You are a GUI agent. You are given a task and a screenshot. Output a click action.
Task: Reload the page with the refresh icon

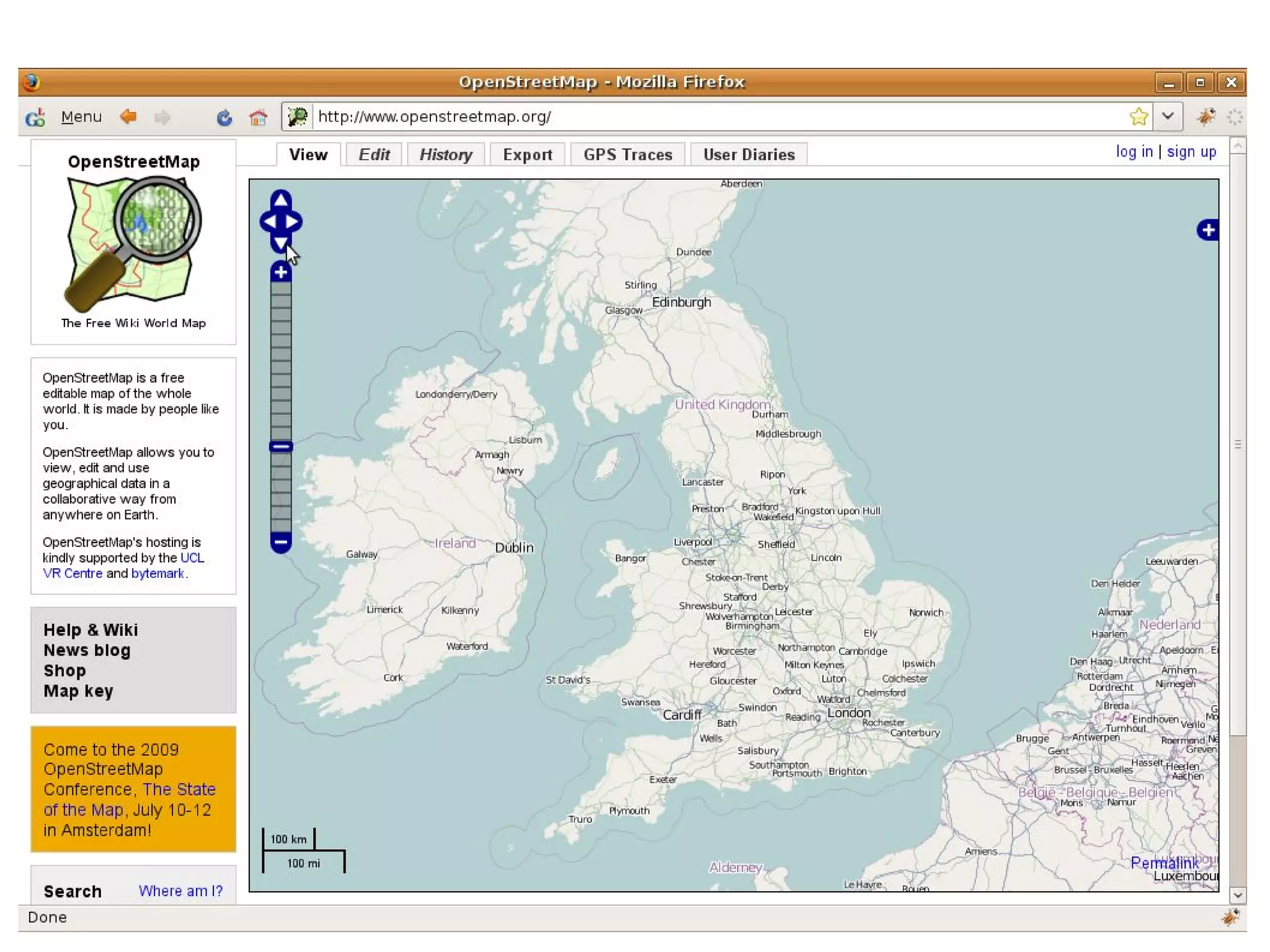click(x=224, y=117)
